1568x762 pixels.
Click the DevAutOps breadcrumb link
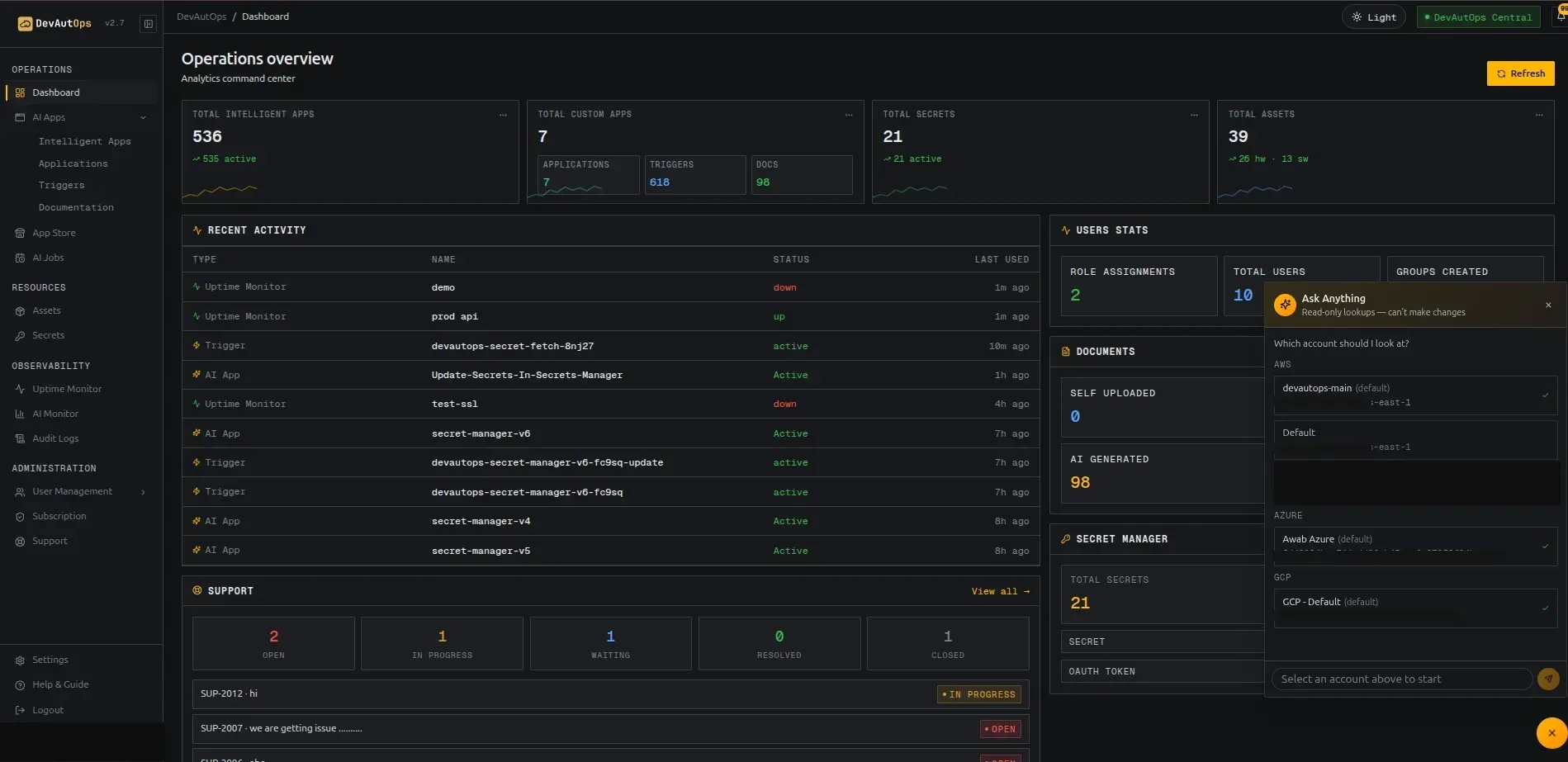[201, 17]
